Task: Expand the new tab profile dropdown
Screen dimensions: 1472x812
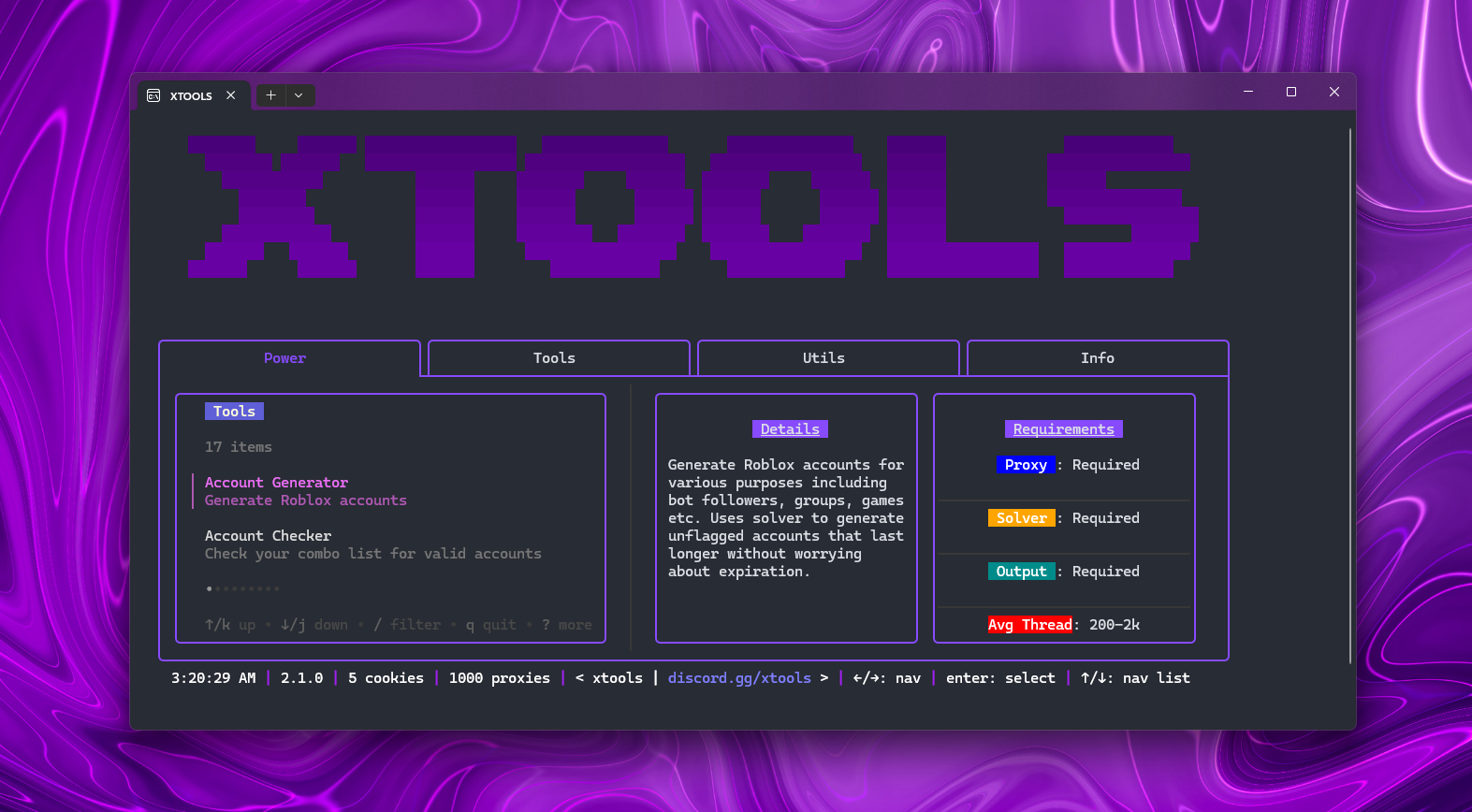Action: tap(299, 95)
